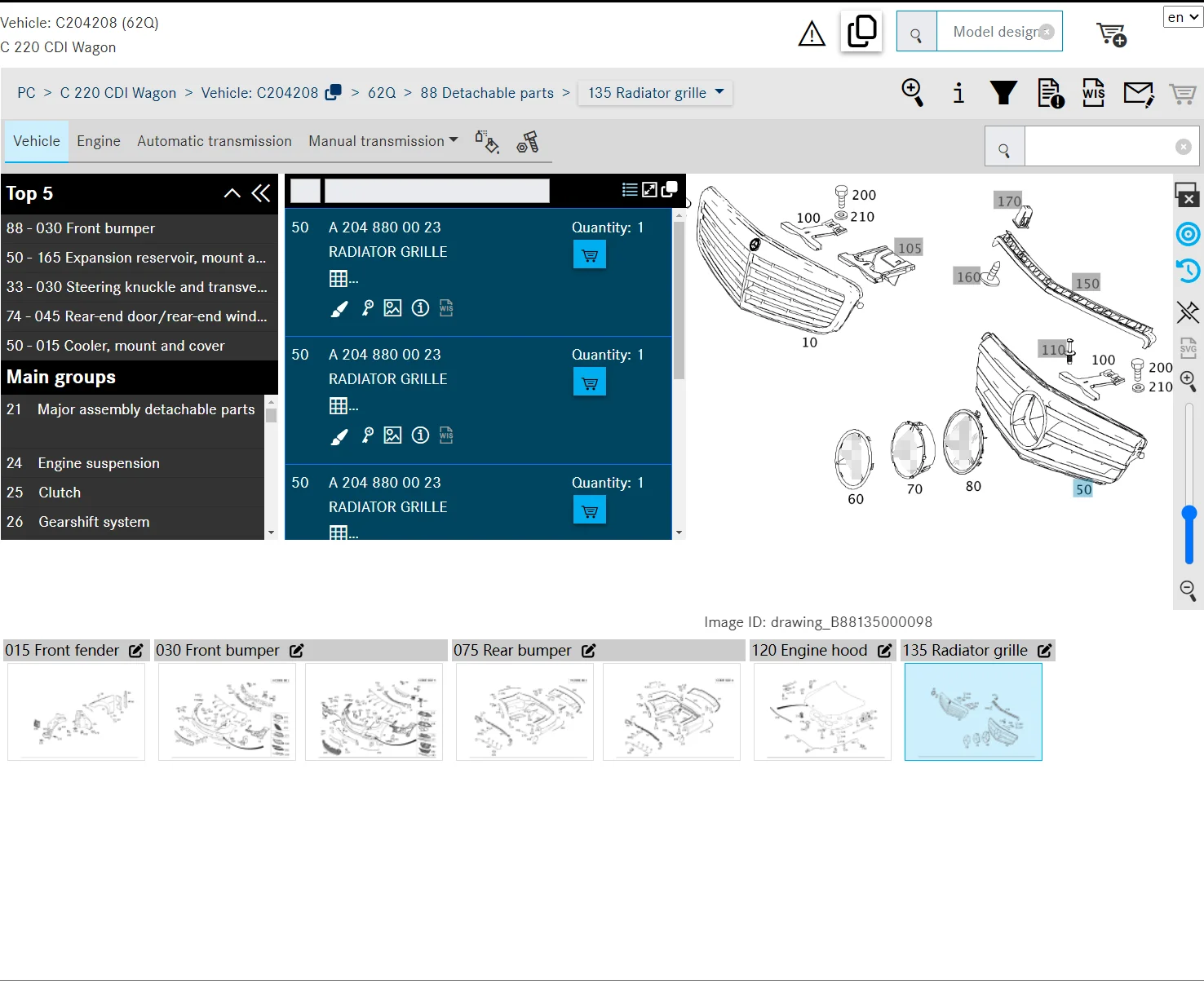
Task: Open 88 Detachable parts breadcrumb
Action: [487, 93]
